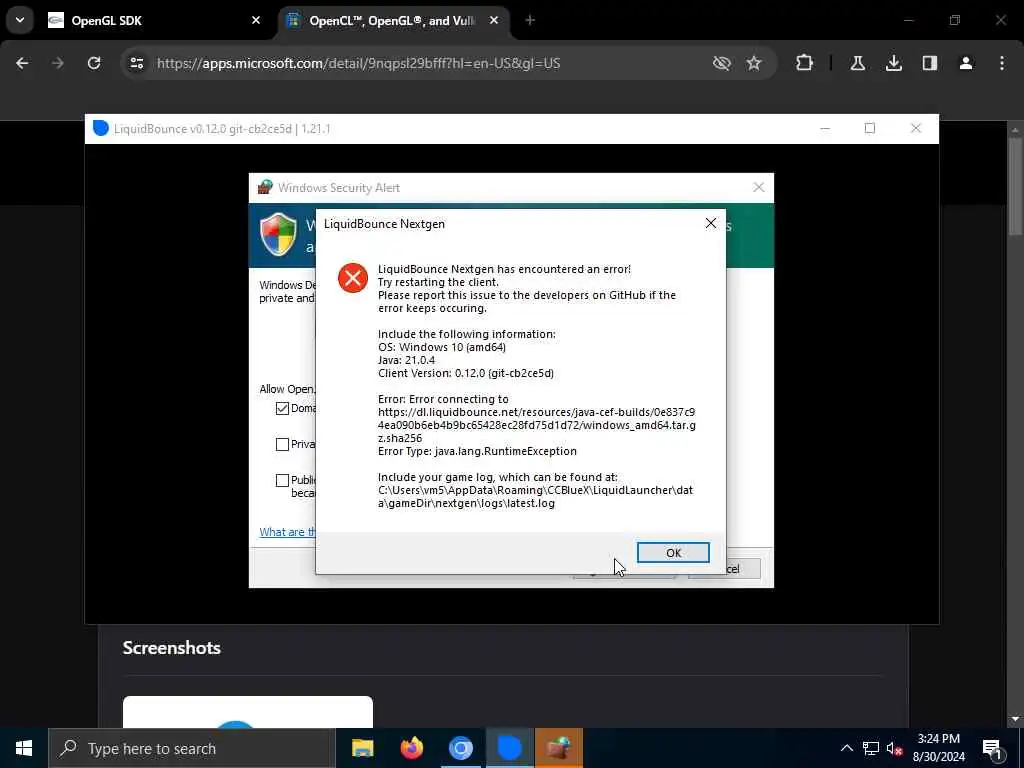Viewport: 1024px width, 768px height.
Task: Click the Cancel button in Security Alert
Action: (x=743, y=568)
